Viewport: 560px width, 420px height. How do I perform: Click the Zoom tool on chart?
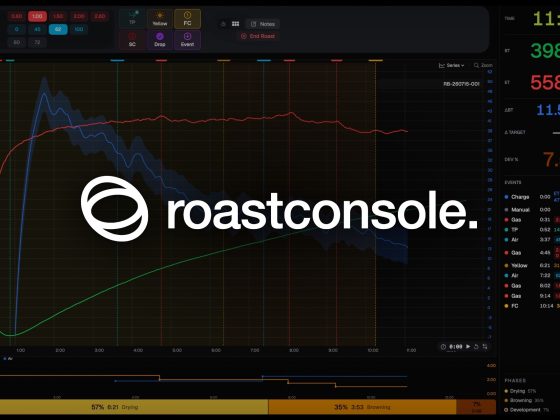pyautogui.click(x=483, y=65)
